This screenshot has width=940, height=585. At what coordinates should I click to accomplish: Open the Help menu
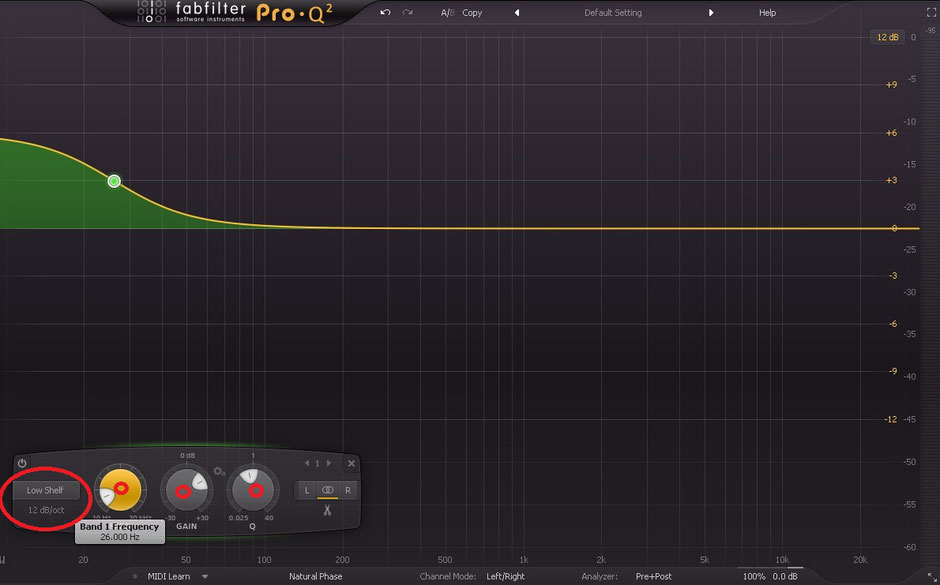click(767, 13)
